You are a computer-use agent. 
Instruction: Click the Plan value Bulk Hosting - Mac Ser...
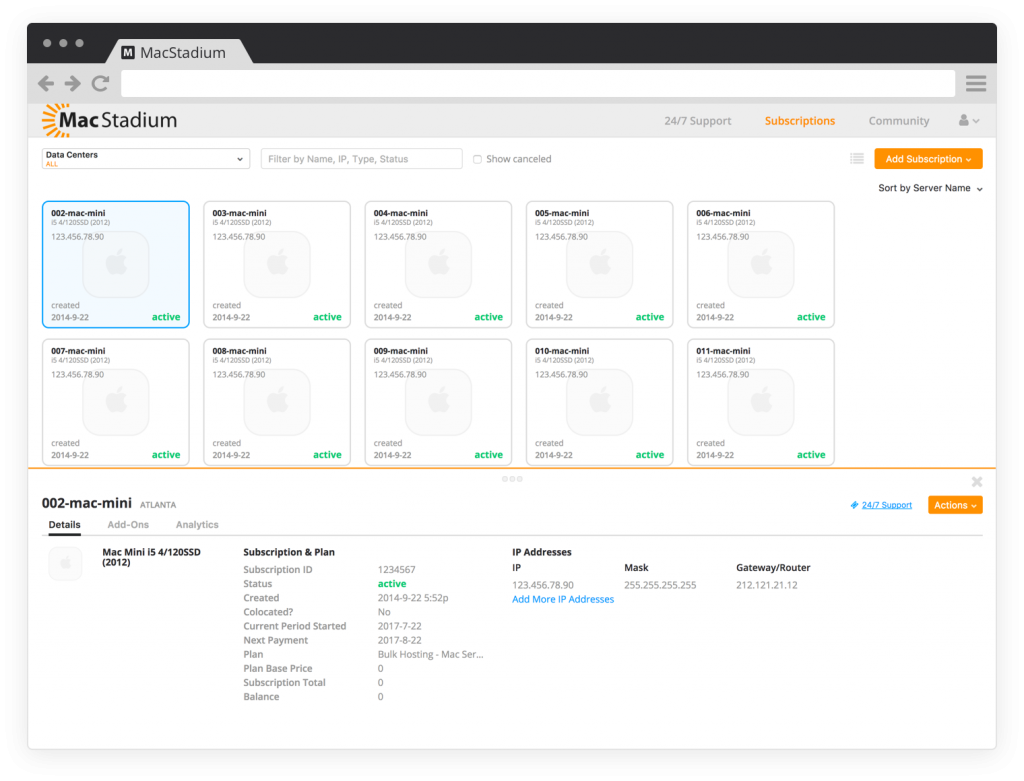(x=430, y=654)
